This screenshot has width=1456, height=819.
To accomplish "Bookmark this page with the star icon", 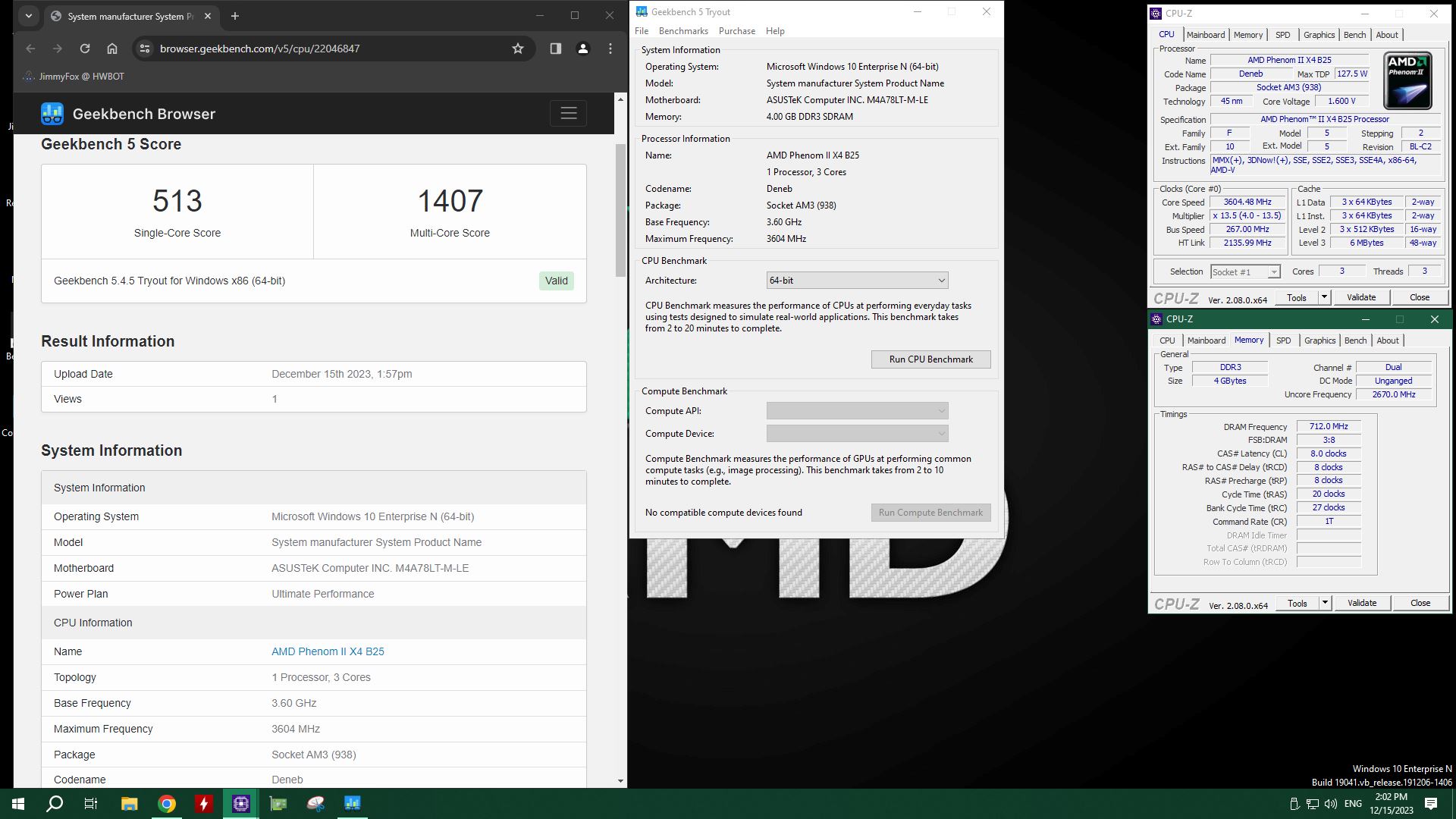I will pyautogui.click(x=518, y=49).
